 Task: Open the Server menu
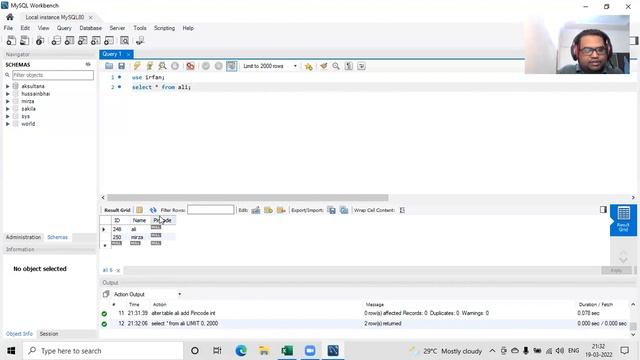[117, 28]
